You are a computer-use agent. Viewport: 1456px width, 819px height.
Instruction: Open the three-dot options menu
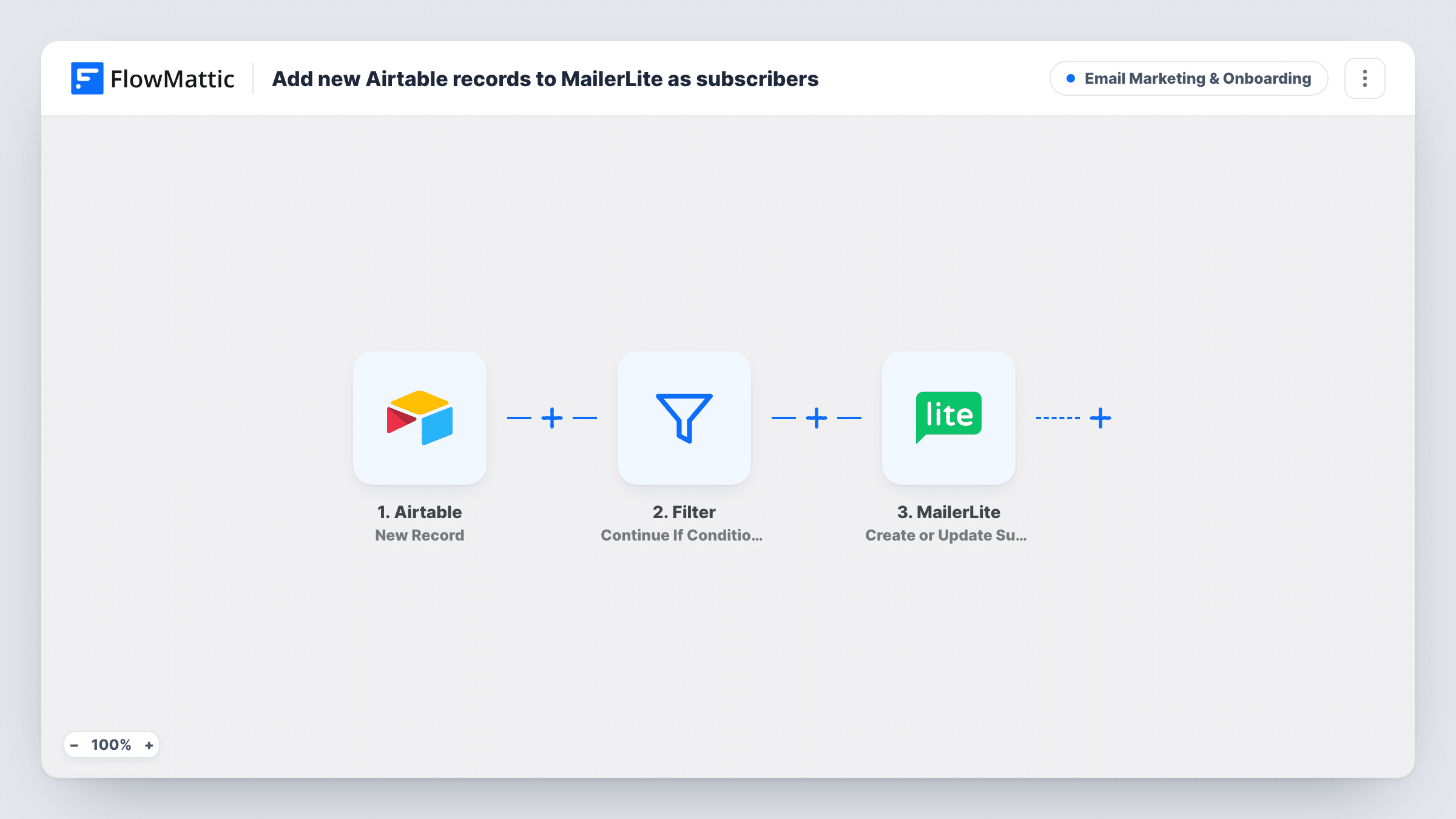tap(1365, 78)
